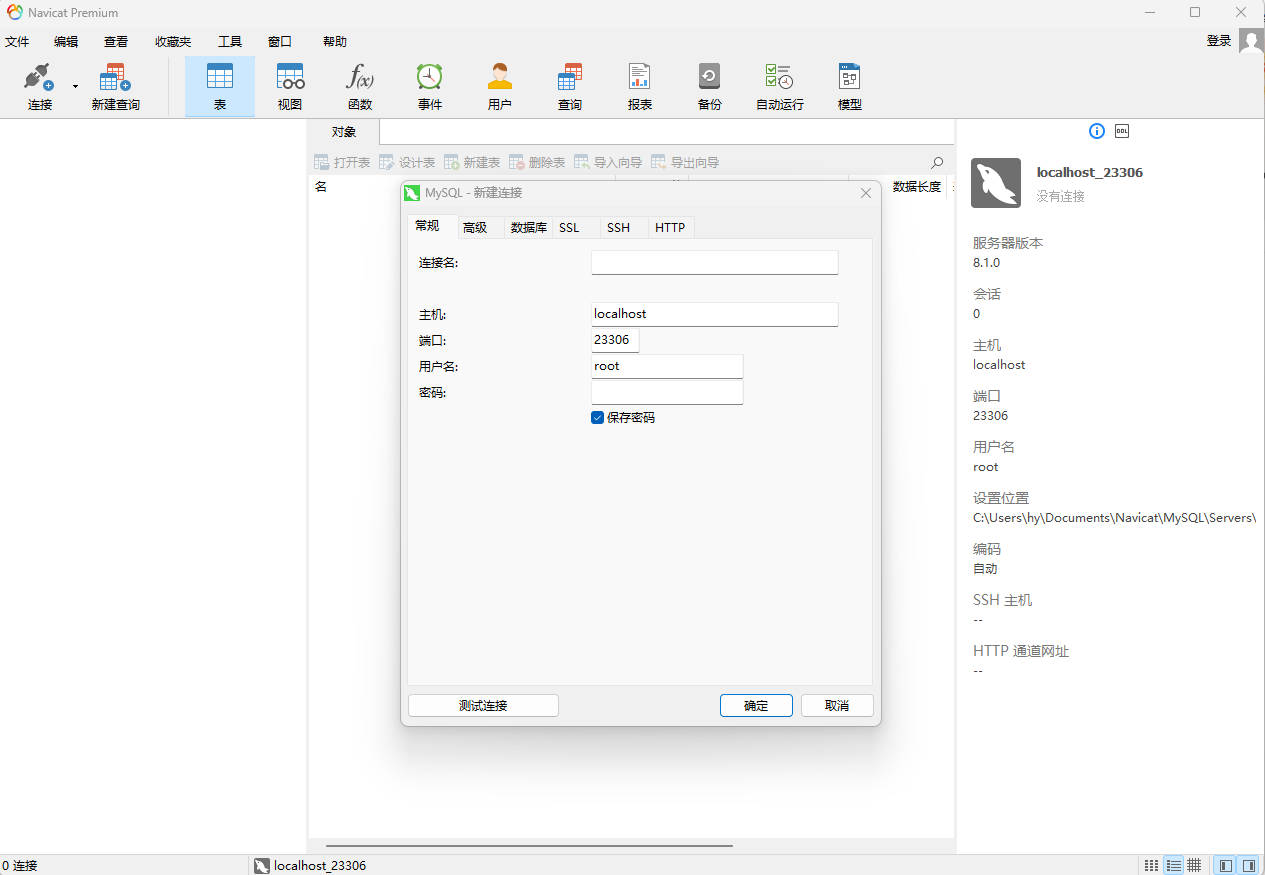Screen dimensions: 1265x875
Task: Click the search magnifier icon
Action: pos(937,162)
